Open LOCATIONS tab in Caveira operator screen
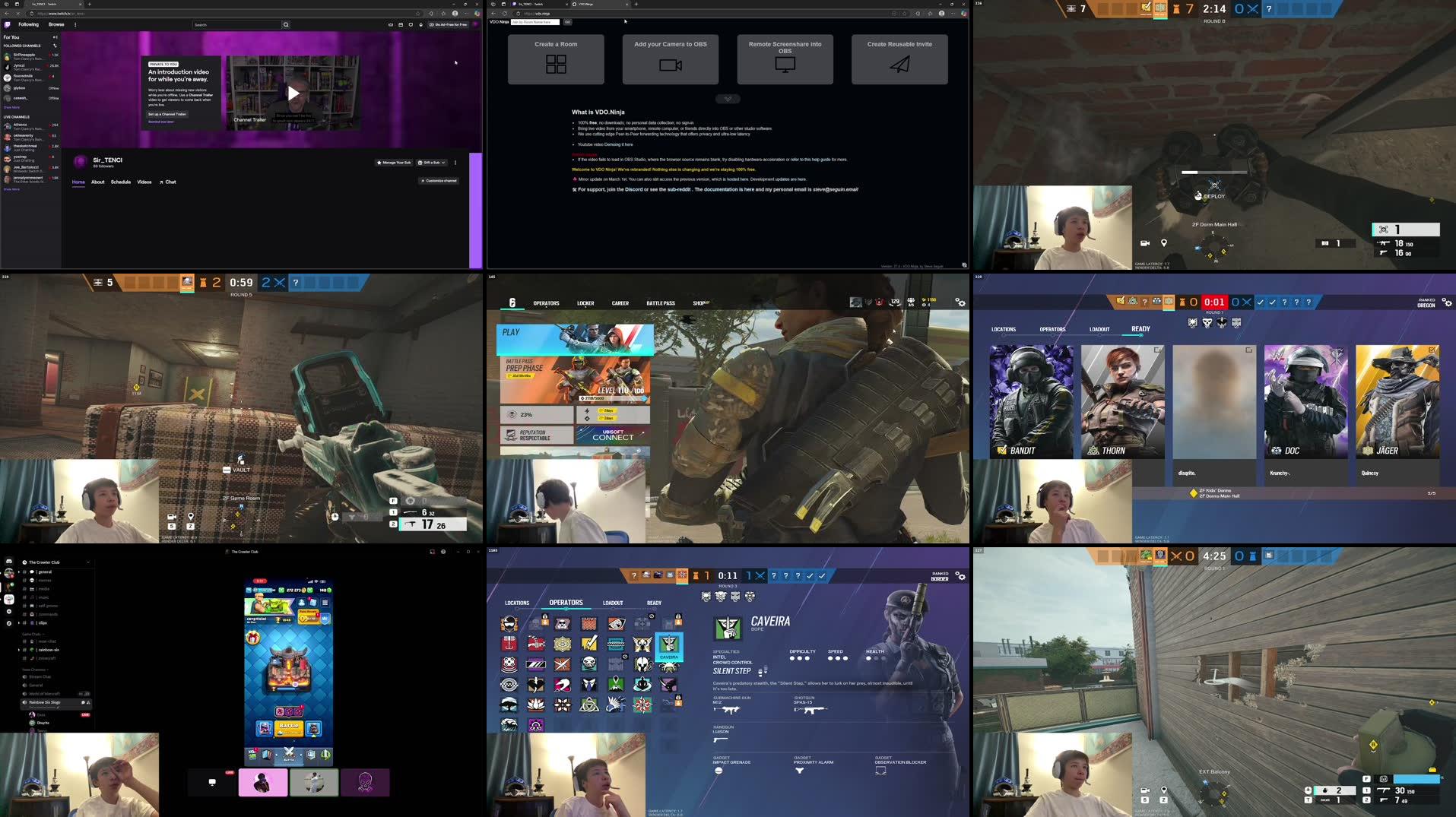Viewport: 1456px width, 817px height. tap(517, 603)
